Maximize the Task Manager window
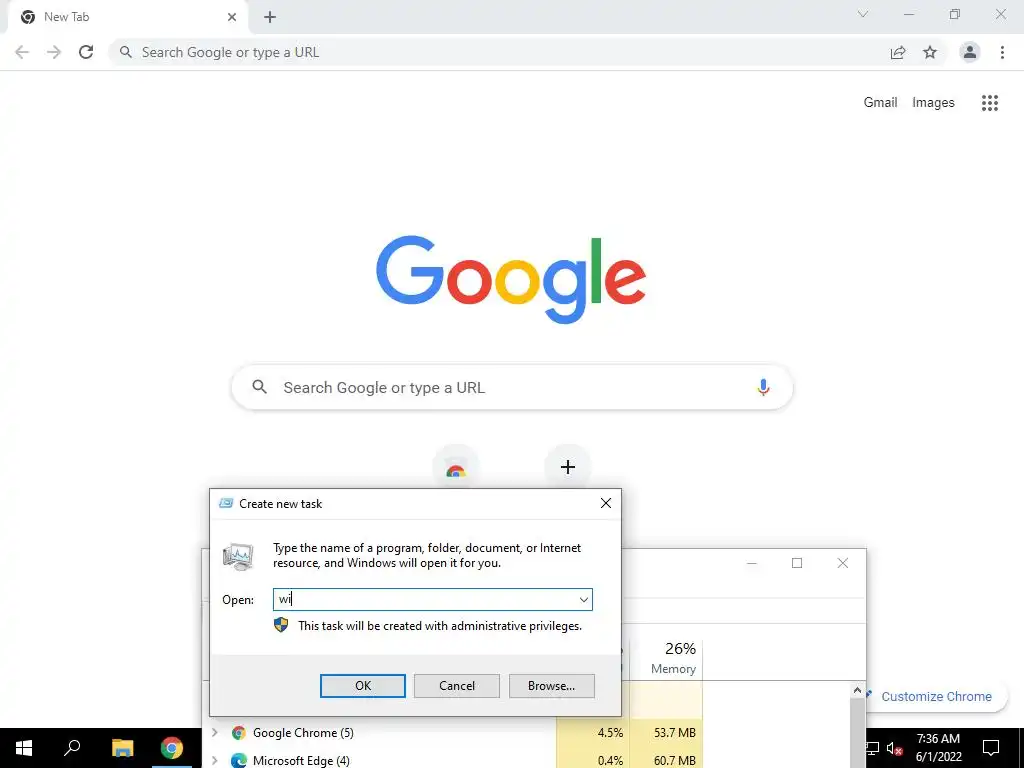The width and height of the screenshot is (1024, 768). (x=797, y=563)
